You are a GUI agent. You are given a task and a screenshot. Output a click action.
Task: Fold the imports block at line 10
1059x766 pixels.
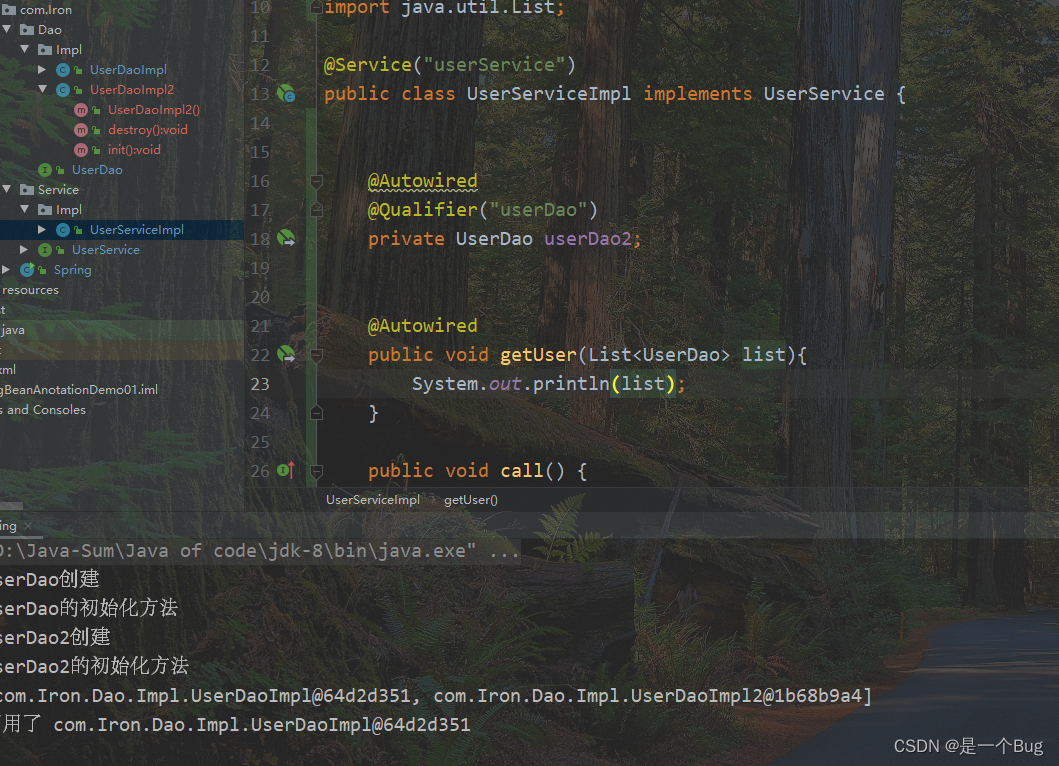click(316, 7)
